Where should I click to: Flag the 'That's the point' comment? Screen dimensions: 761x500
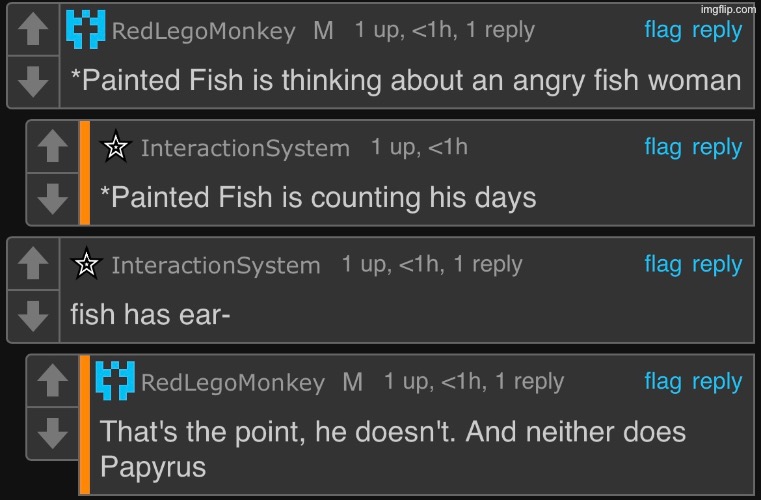[663, 381]
